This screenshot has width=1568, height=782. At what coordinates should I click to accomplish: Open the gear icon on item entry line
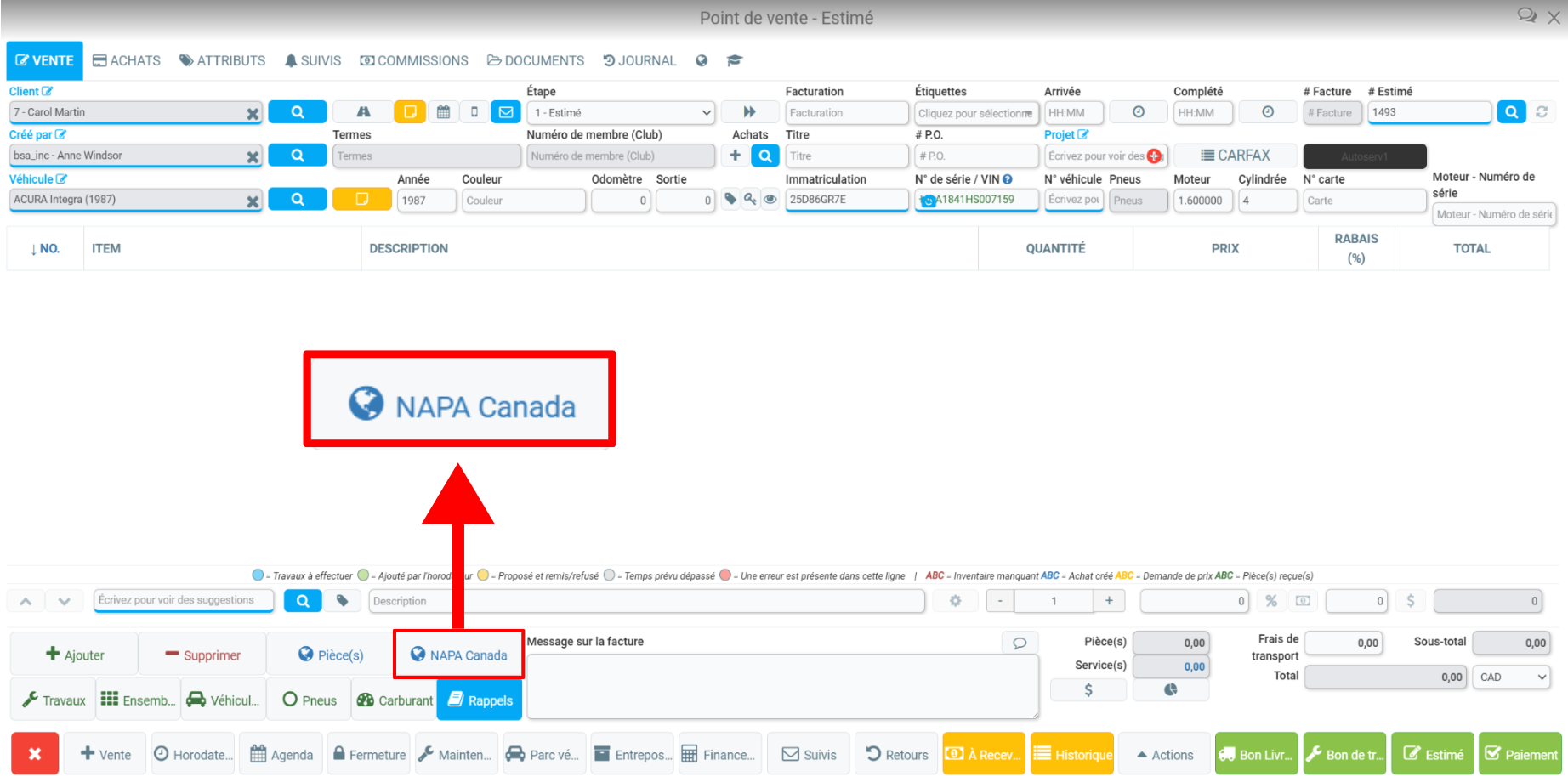point(955,601)
